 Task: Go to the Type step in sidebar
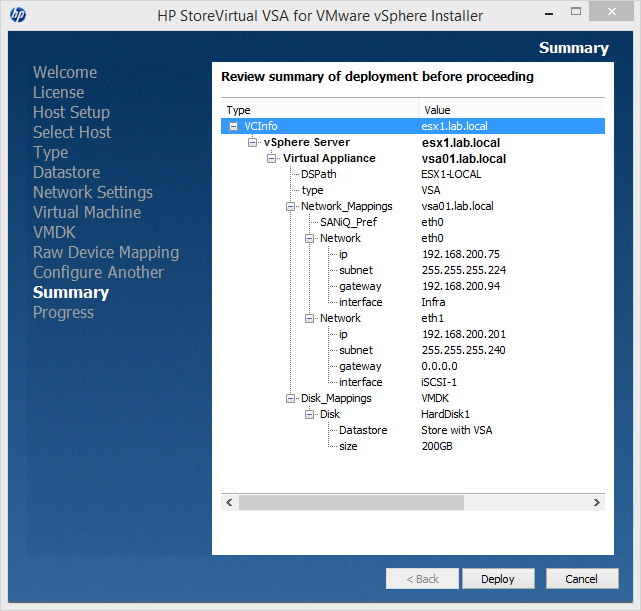coord(51,152)
